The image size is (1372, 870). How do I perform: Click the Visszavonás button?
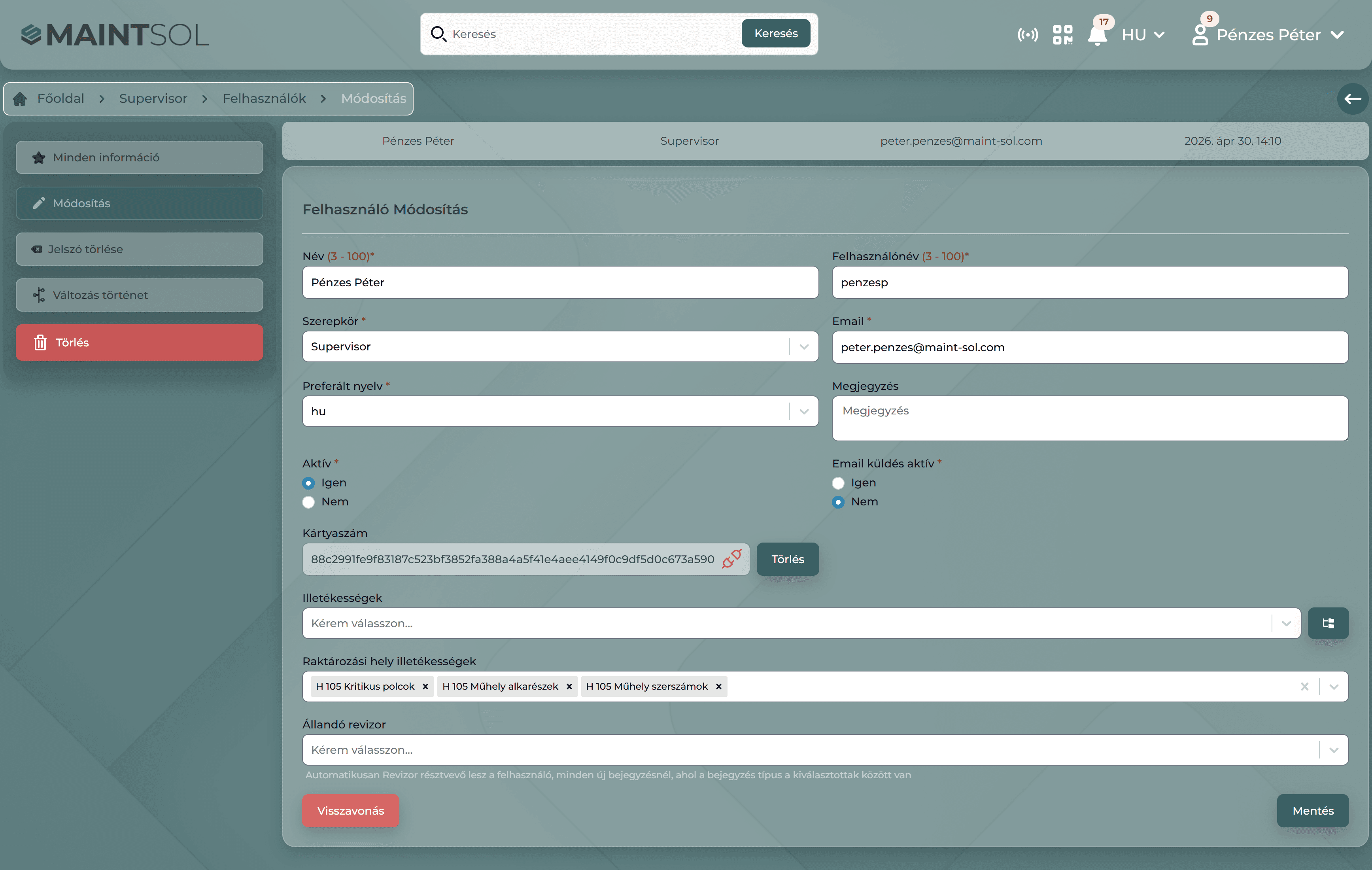point(350,811)
